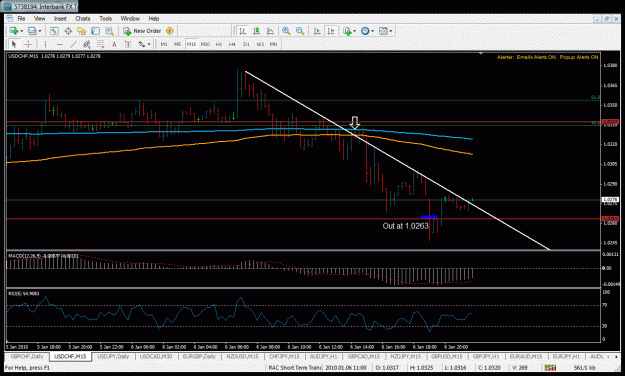Viewport: 625px width, 376px height.
Task: Select the Crosshair tool
Action: [x=28, y=44]
